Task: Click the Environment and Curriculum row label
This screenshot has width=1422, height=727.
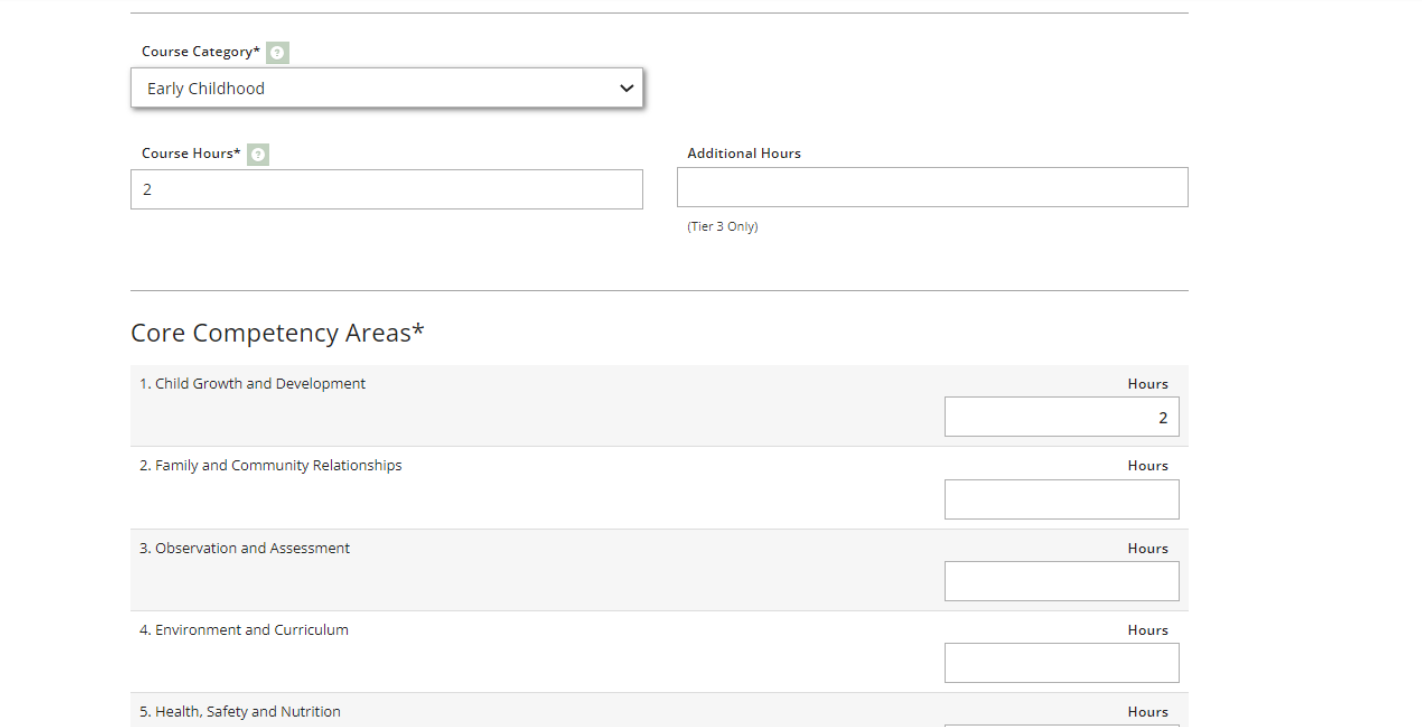Action: point(244,630)
